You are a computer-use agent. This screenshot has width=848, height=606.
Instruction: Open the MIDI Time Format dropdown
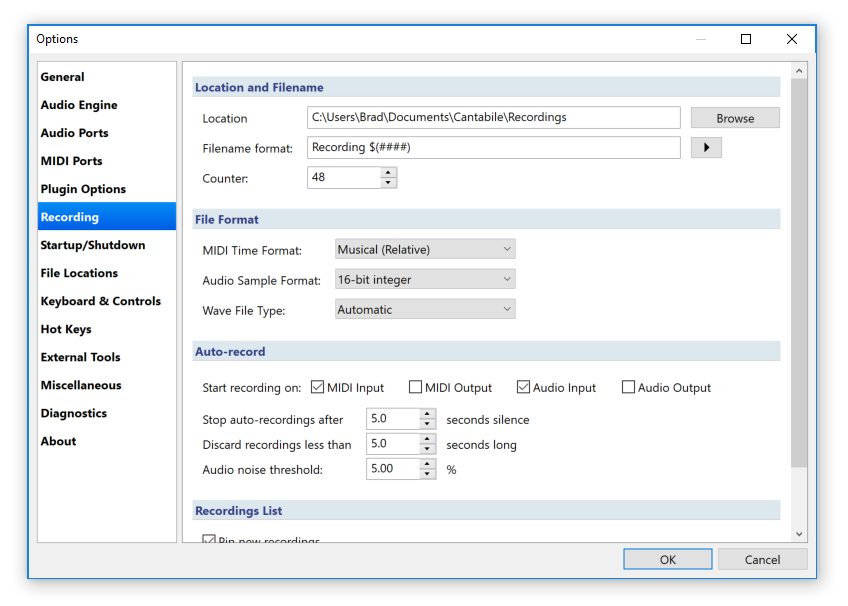425,249
